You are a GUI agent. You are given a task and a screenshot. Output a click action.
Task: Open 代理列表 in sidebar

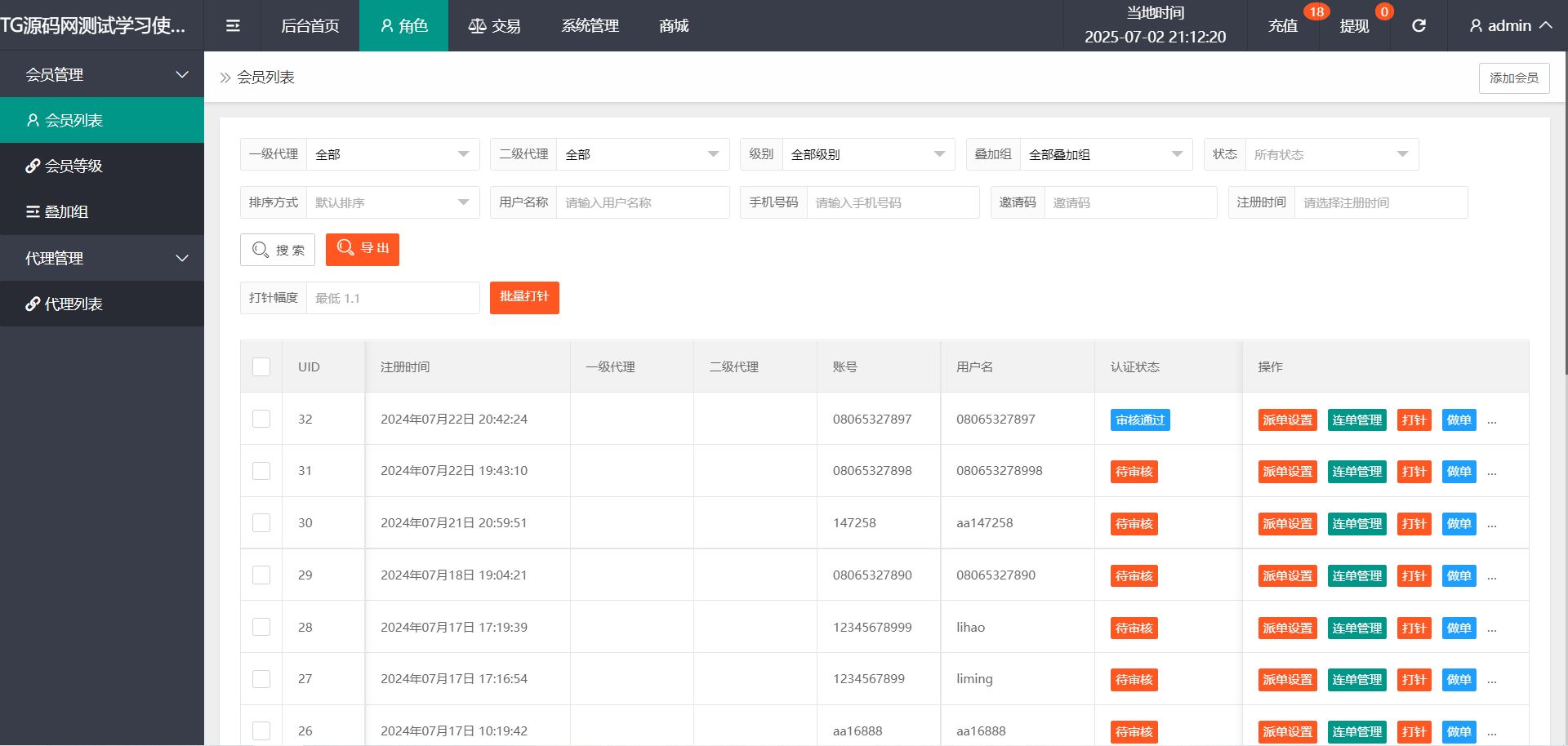coord(73,304)
